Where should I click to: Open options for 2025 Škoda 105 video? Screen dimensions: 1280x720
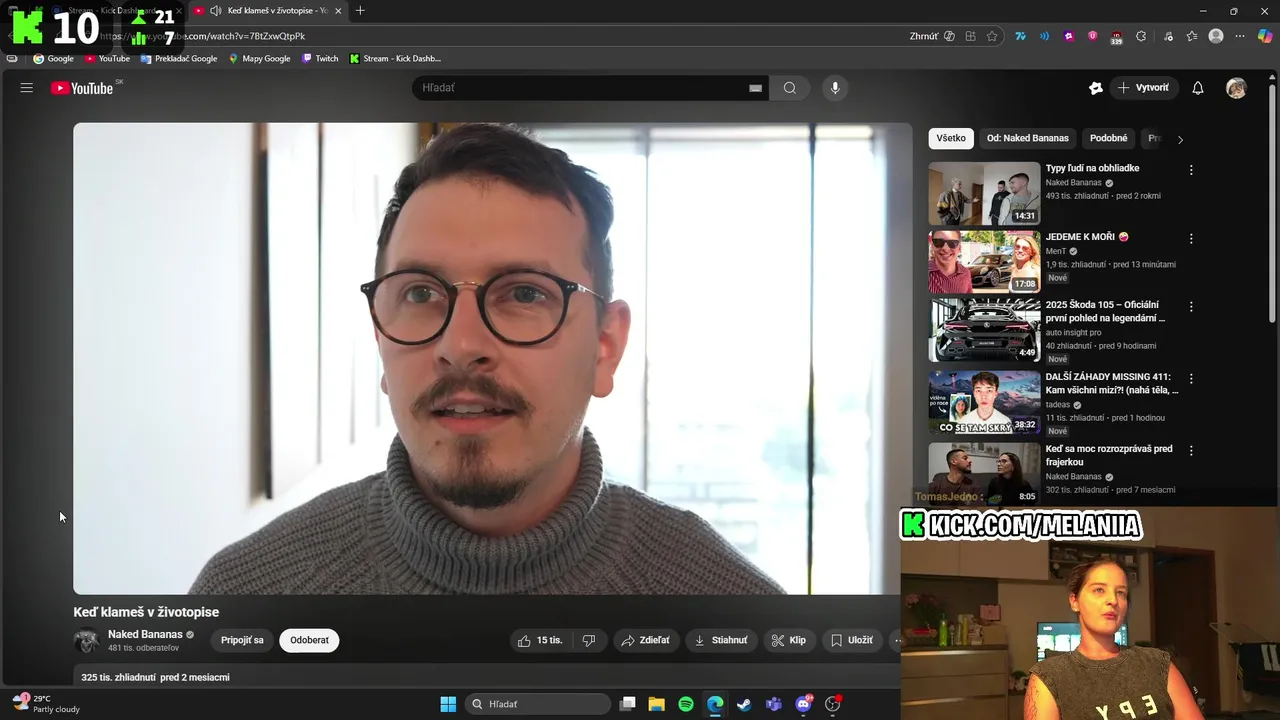pos(1191,307)
